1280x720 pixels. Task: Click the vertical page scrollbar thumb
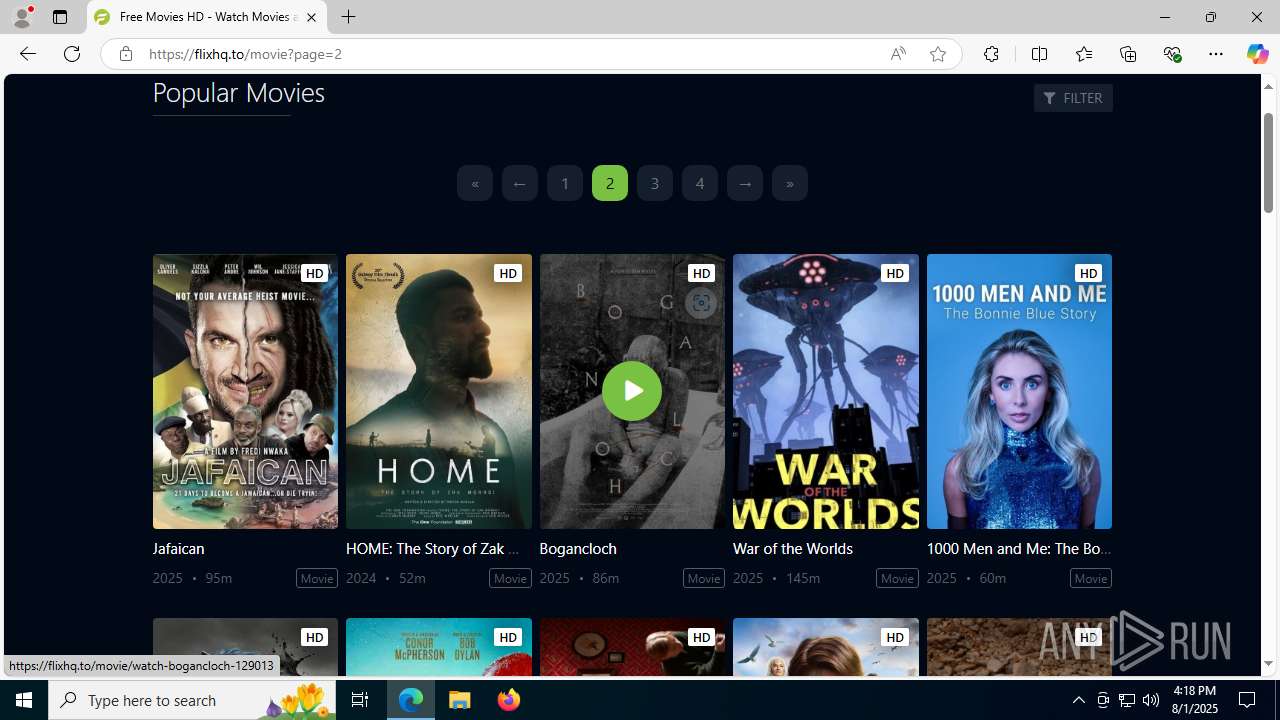click(x=1268, y=163)
